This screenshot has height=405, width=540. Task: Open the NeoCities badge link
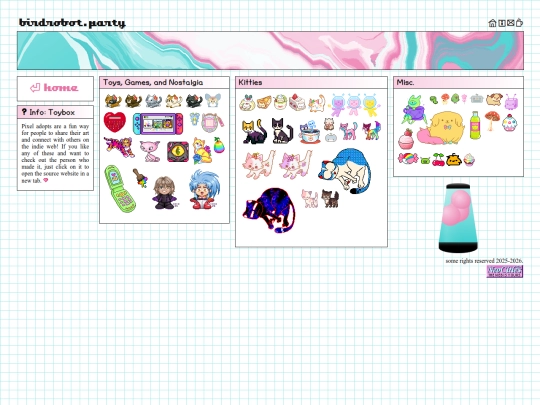click(x=505, y=271)
